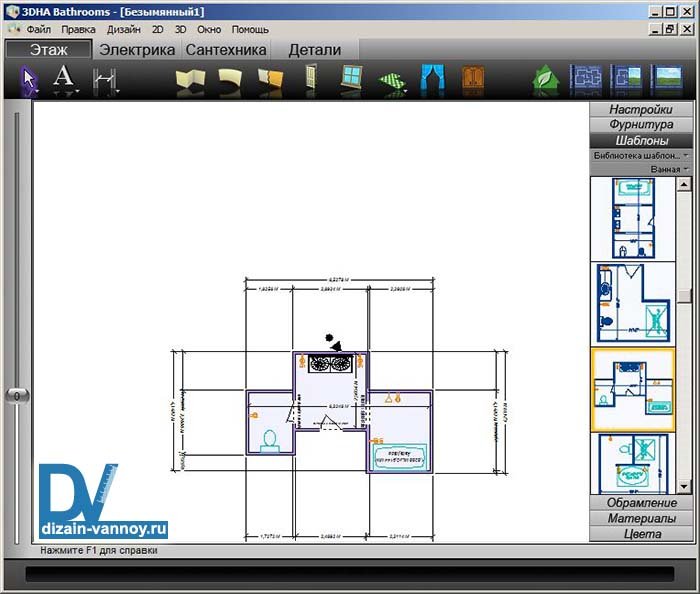Screen dimensions: 700x594
Task: Click the green house icon
Action: 545,78
